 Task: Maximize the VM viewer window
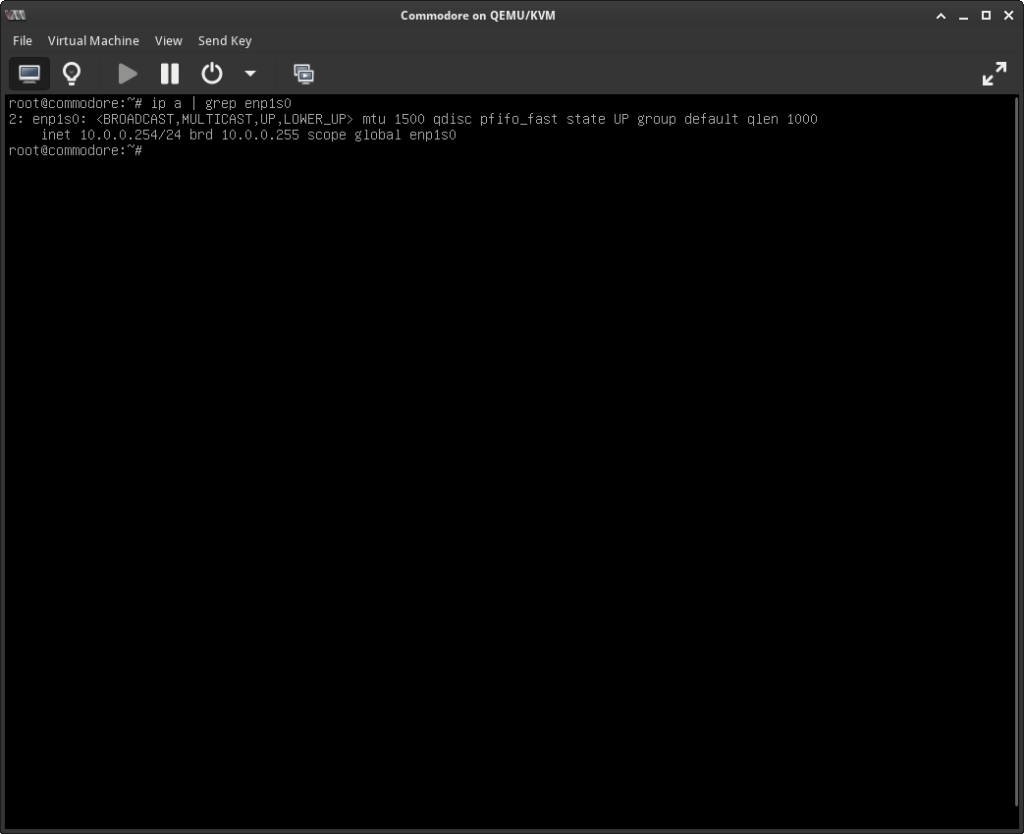[985, 15]
